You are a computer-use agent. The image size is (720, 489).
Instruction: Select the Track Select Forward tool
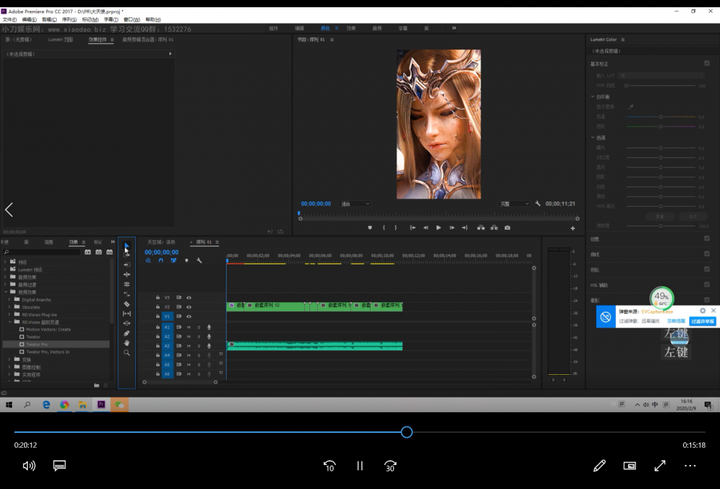(127, 254)
